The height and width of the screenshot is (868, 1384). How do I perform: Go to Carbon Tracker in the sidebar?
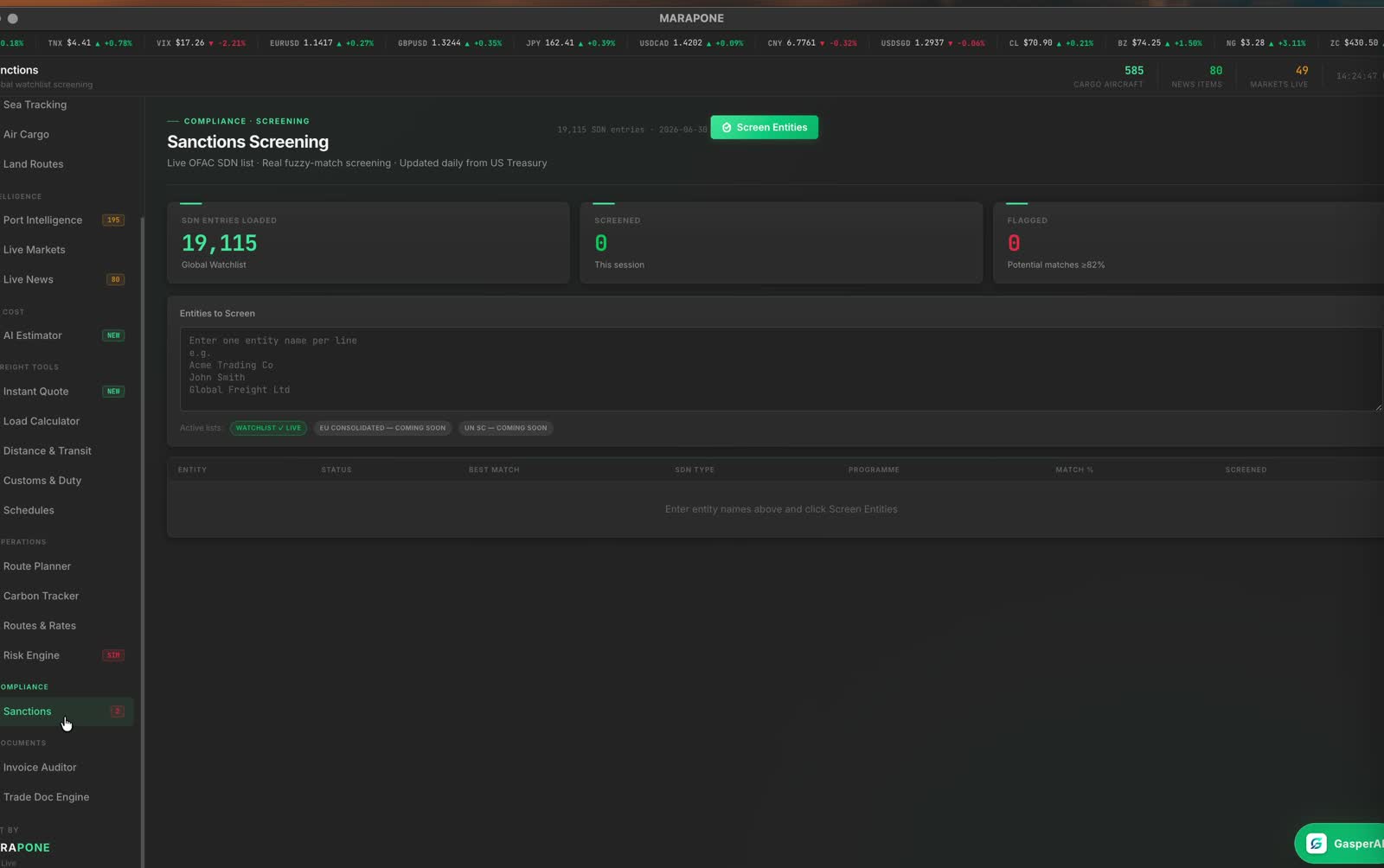tap(41, 597)
